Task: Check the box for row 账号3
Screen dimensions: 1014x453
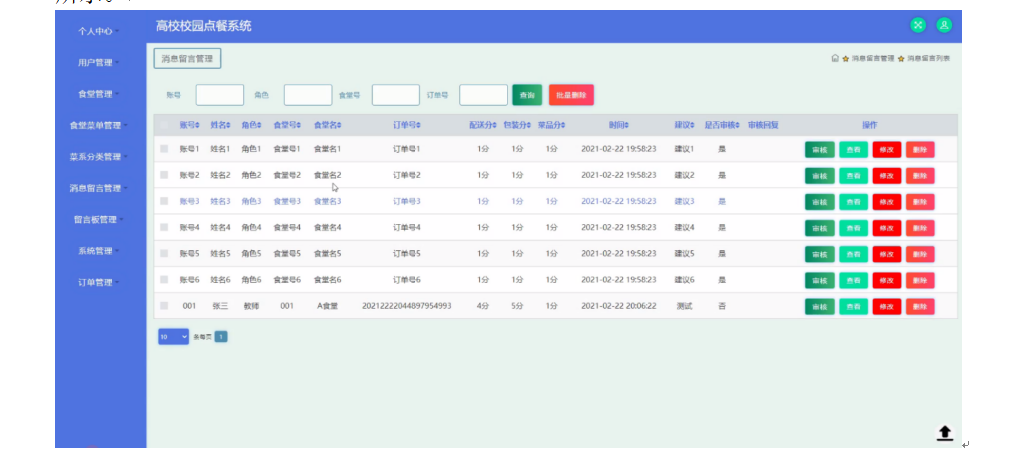Action: (x=164, y=201)
